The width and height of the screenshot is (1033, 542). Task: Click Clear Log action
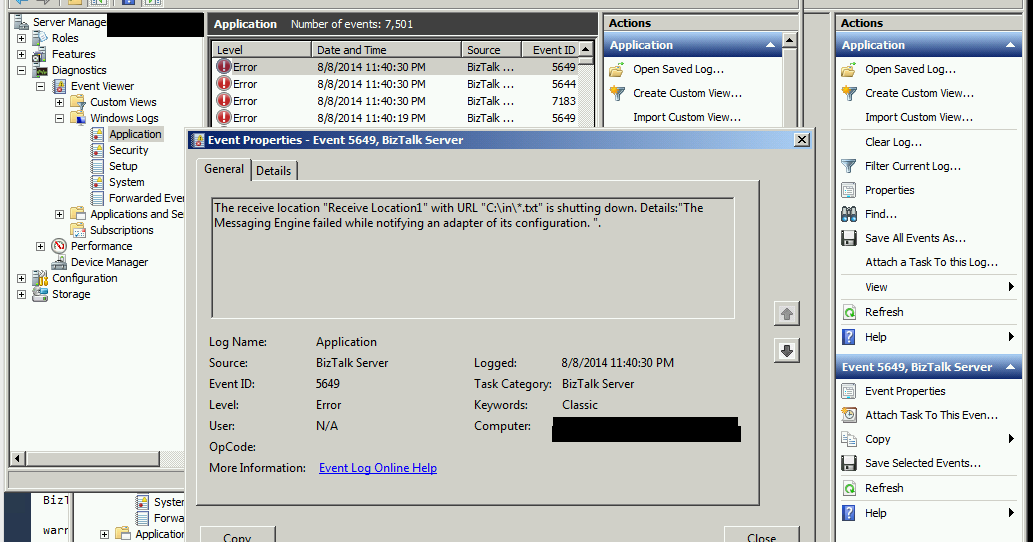tap(893, 142)
